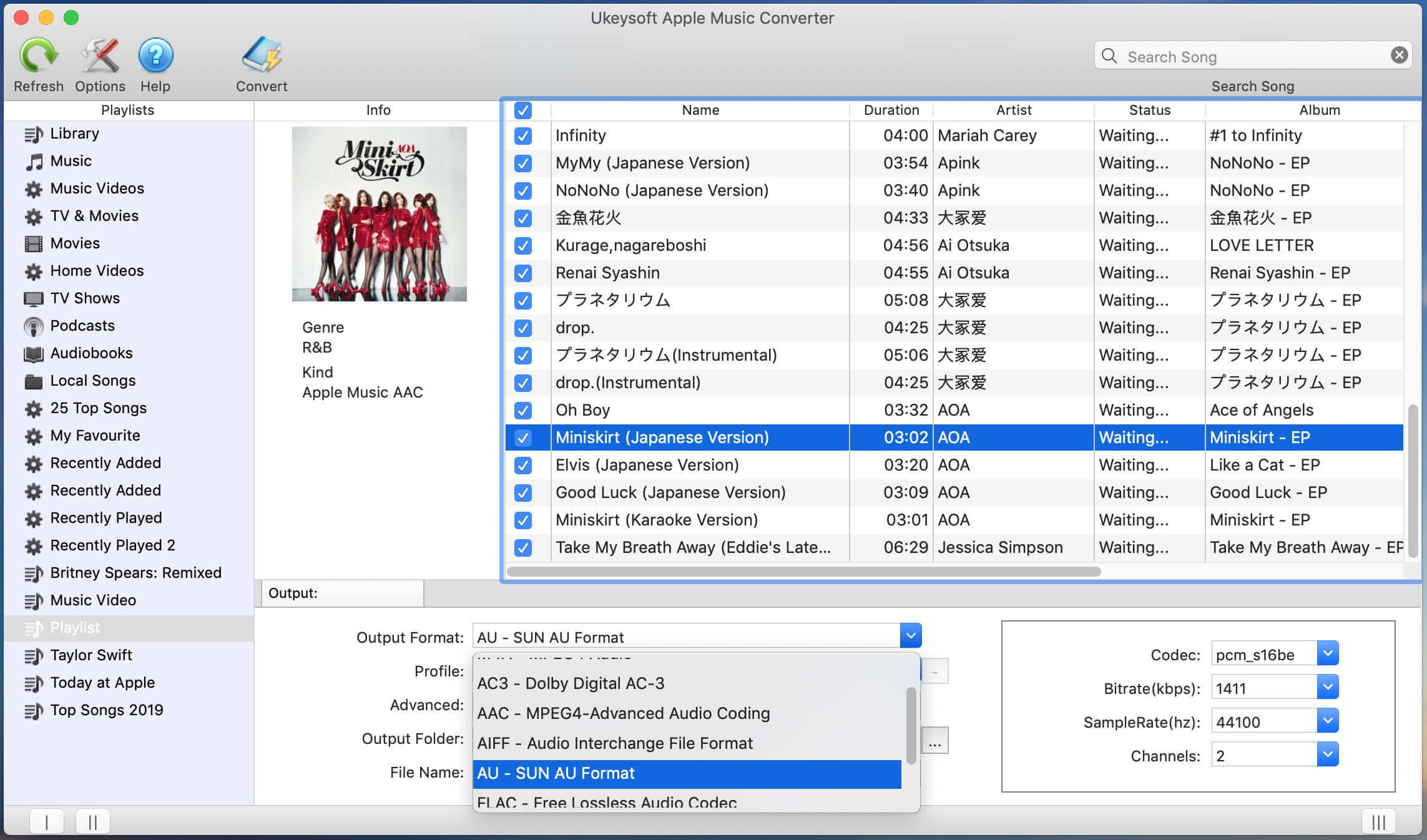
Task: Click the Local Songs library icon
Action: (x=34, y=380)
